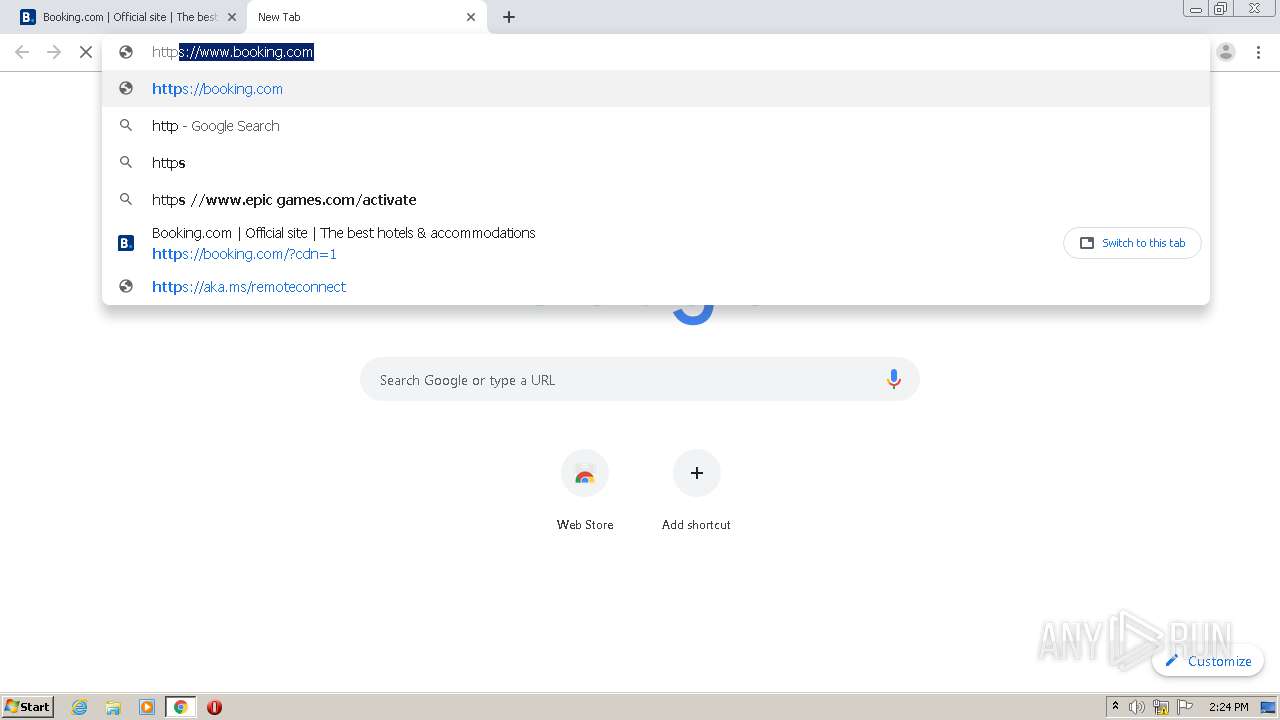This screenshot has height=720, width=1280.
Task: Click the 'Switch to this tab' button
Action: [1132, 243]
